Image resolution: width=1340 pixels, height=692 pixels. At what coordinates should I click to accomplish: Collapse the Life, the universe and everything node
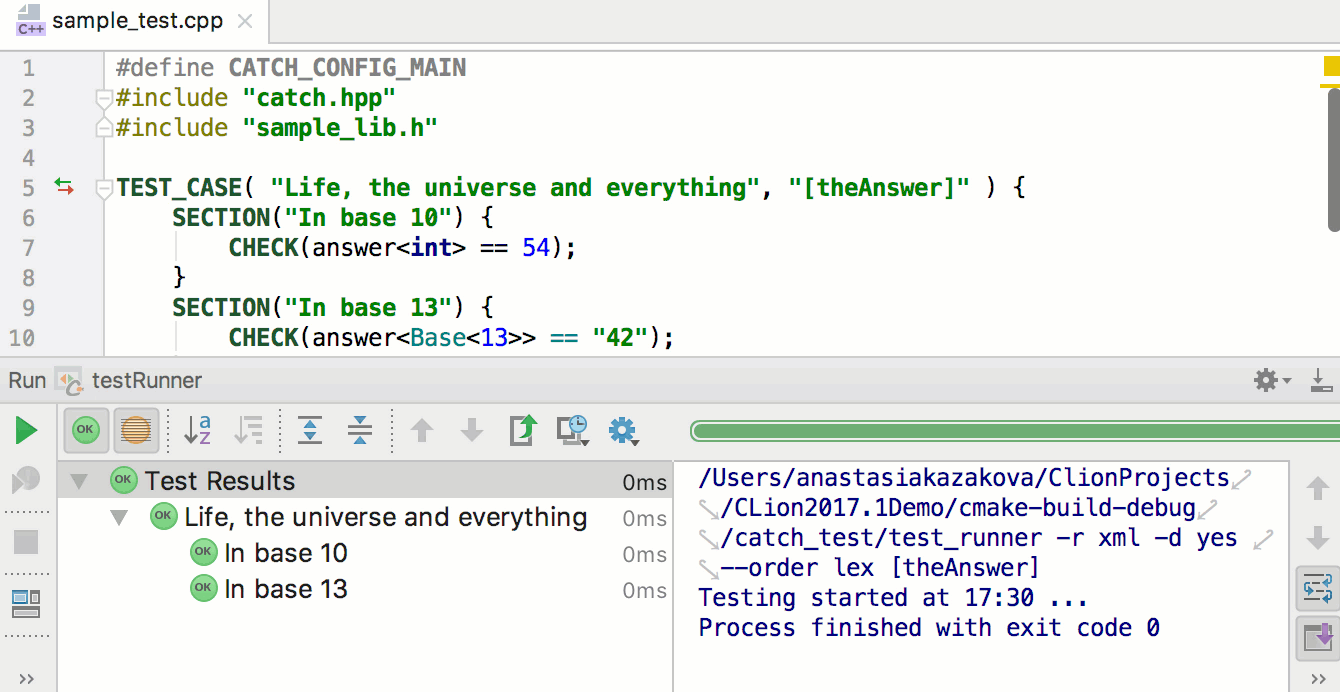(x=119, y=517)
